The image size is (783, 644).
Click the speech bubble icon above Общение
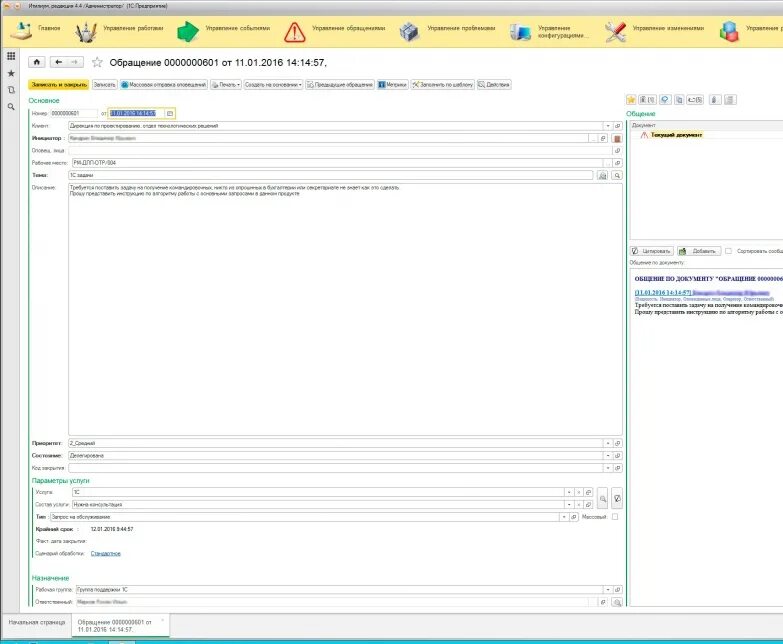point(665,100)
